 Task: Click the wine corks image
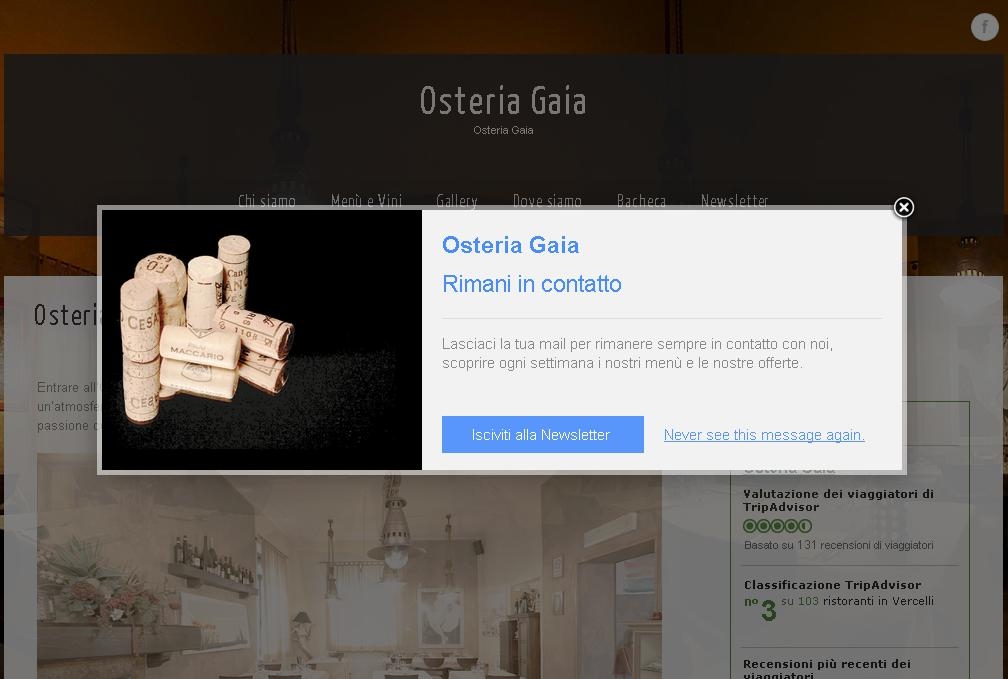[x=262, y=340]
